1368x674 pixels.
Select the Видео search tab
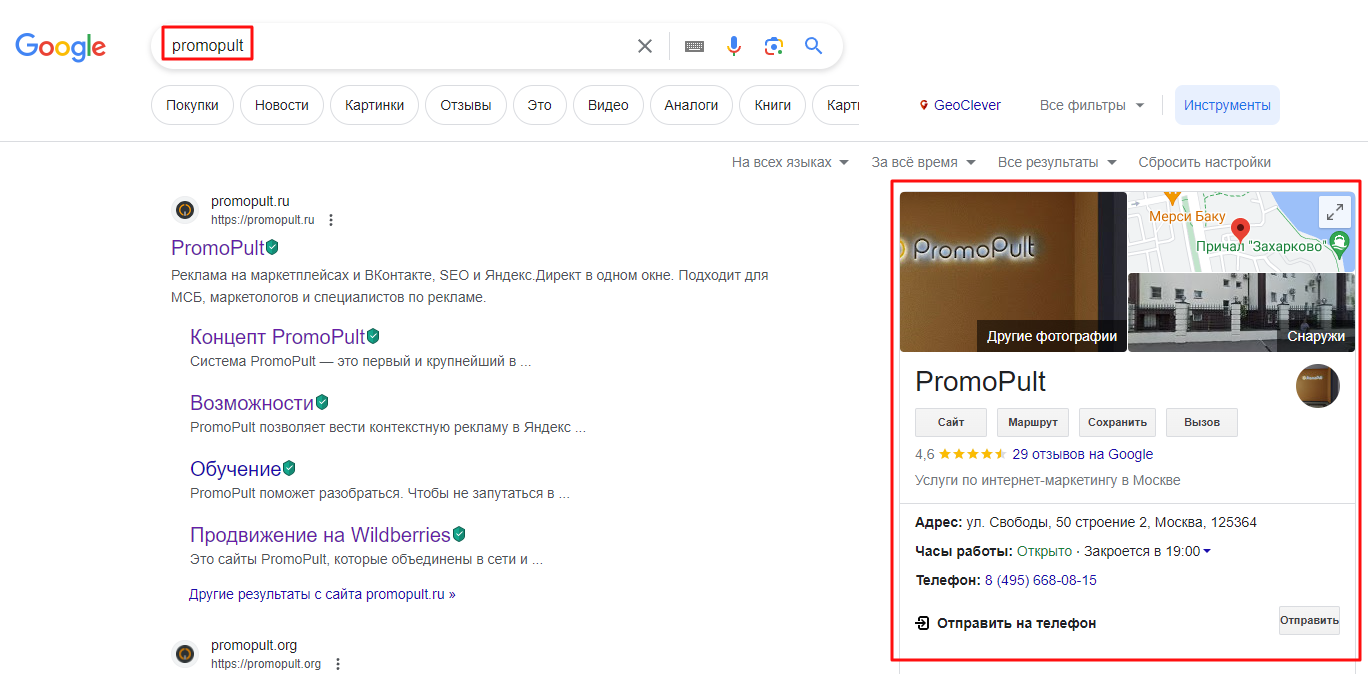pos(608,105)
